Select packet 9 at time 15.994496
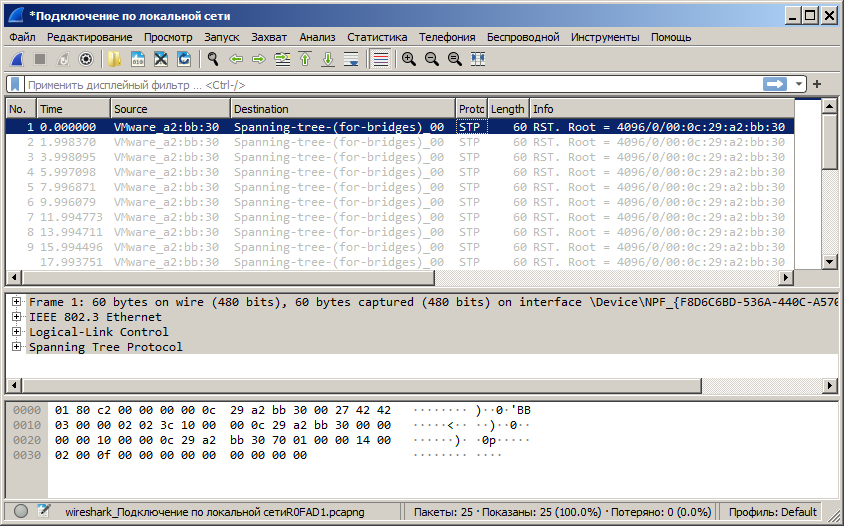Viewport: 844px width, 526px height. pyautogui.click(x=400, y=247)
